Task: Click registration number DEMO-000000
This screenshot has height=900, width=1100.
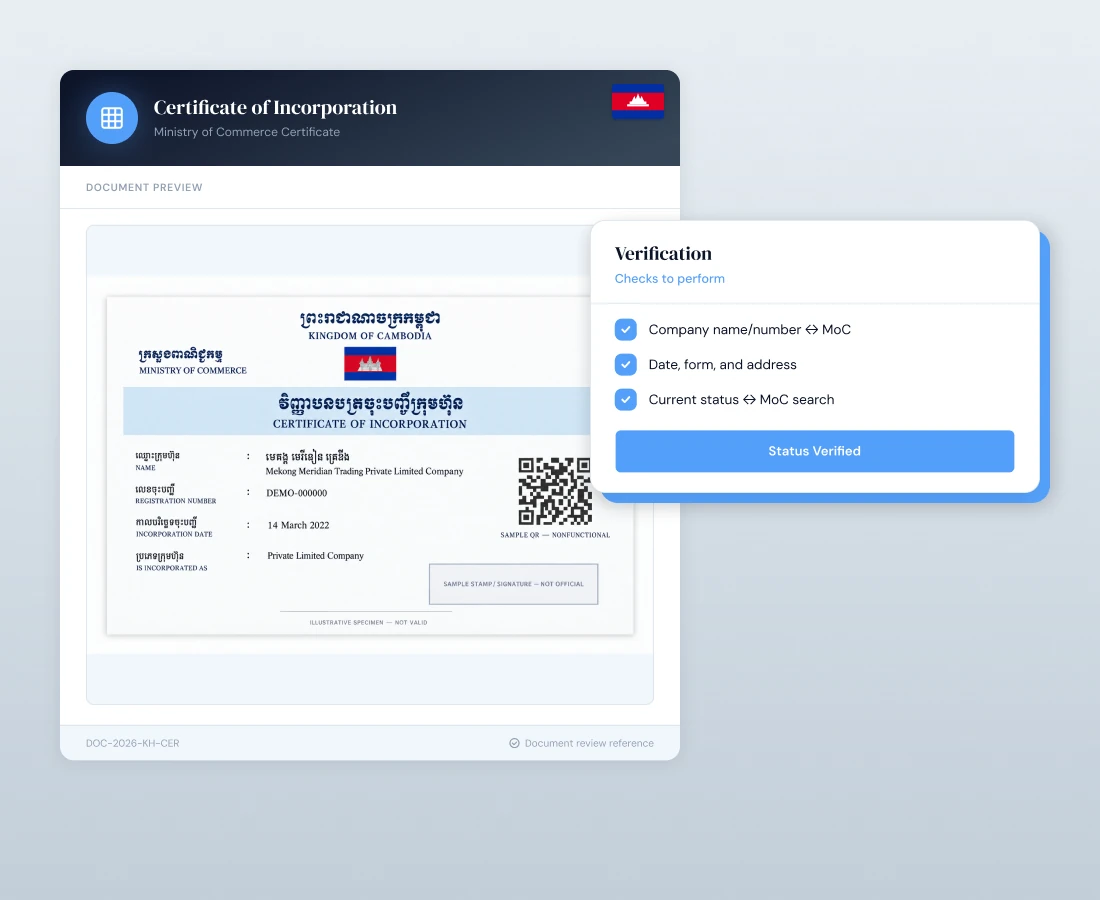Action: (x=297, y=493)
